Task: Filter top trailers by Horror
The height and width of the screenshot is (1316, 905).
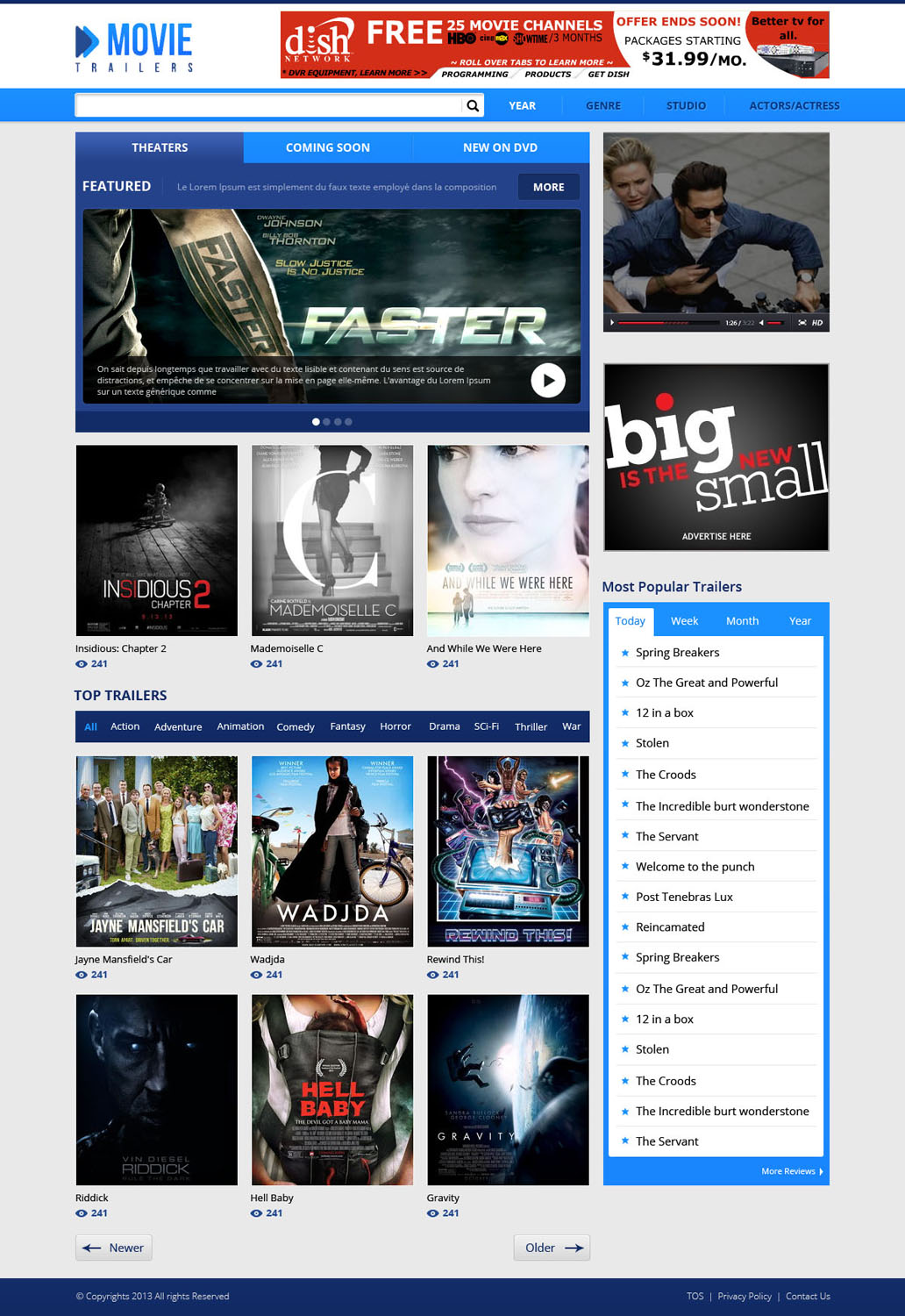Action: click(395, 726)
